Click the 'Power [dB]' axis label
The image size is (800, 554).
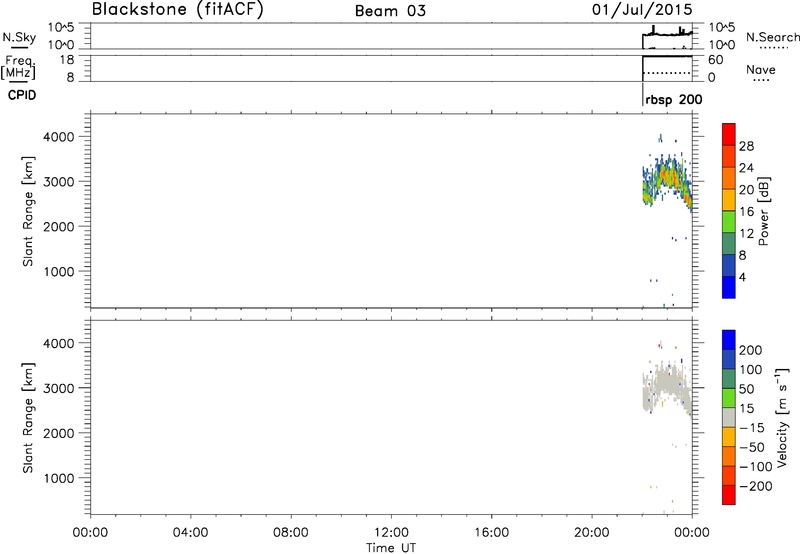(x=763, y=211)
